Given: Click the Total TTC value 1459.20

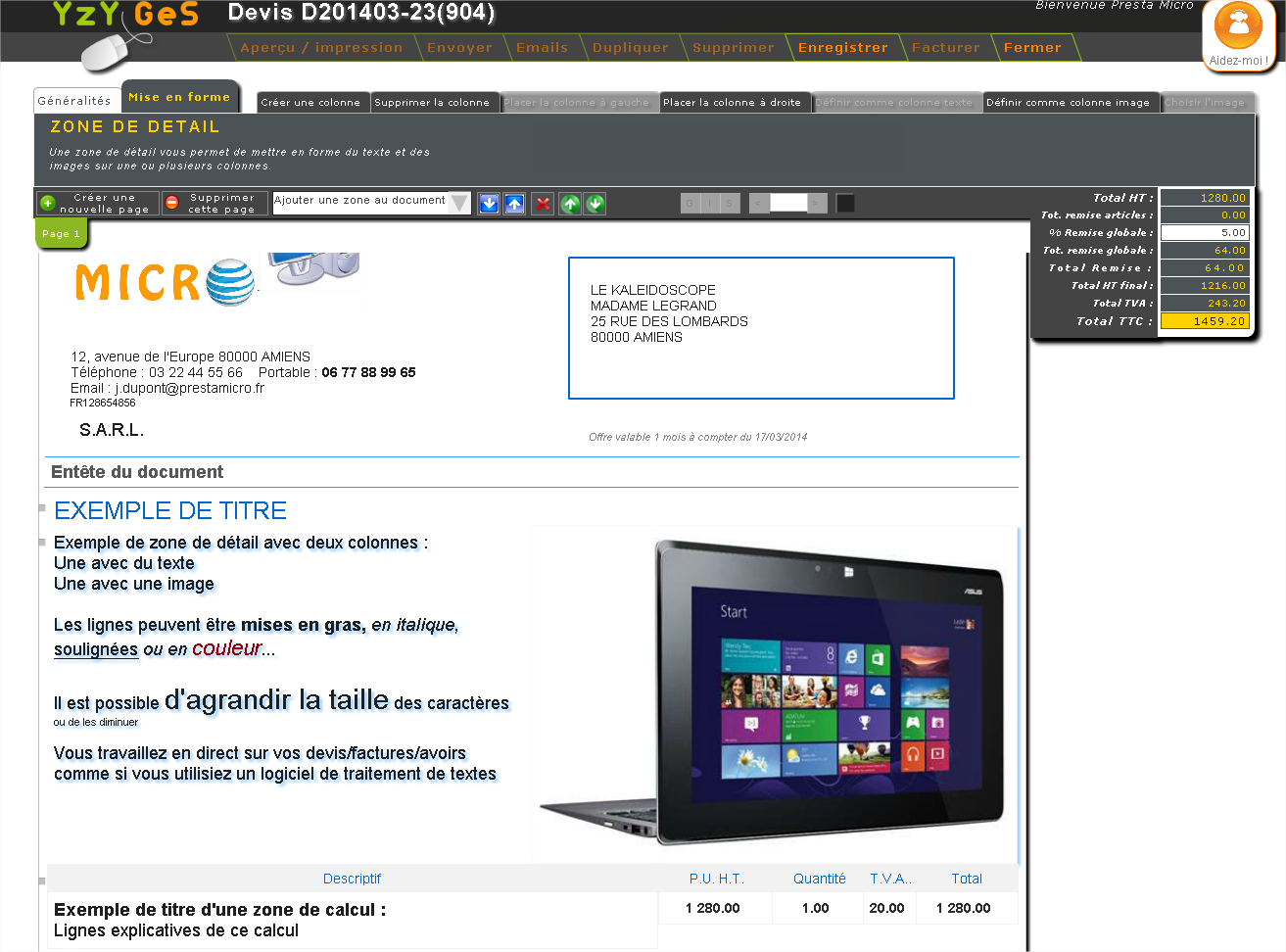Looking at the screenshot, I should coord(1205,321).
